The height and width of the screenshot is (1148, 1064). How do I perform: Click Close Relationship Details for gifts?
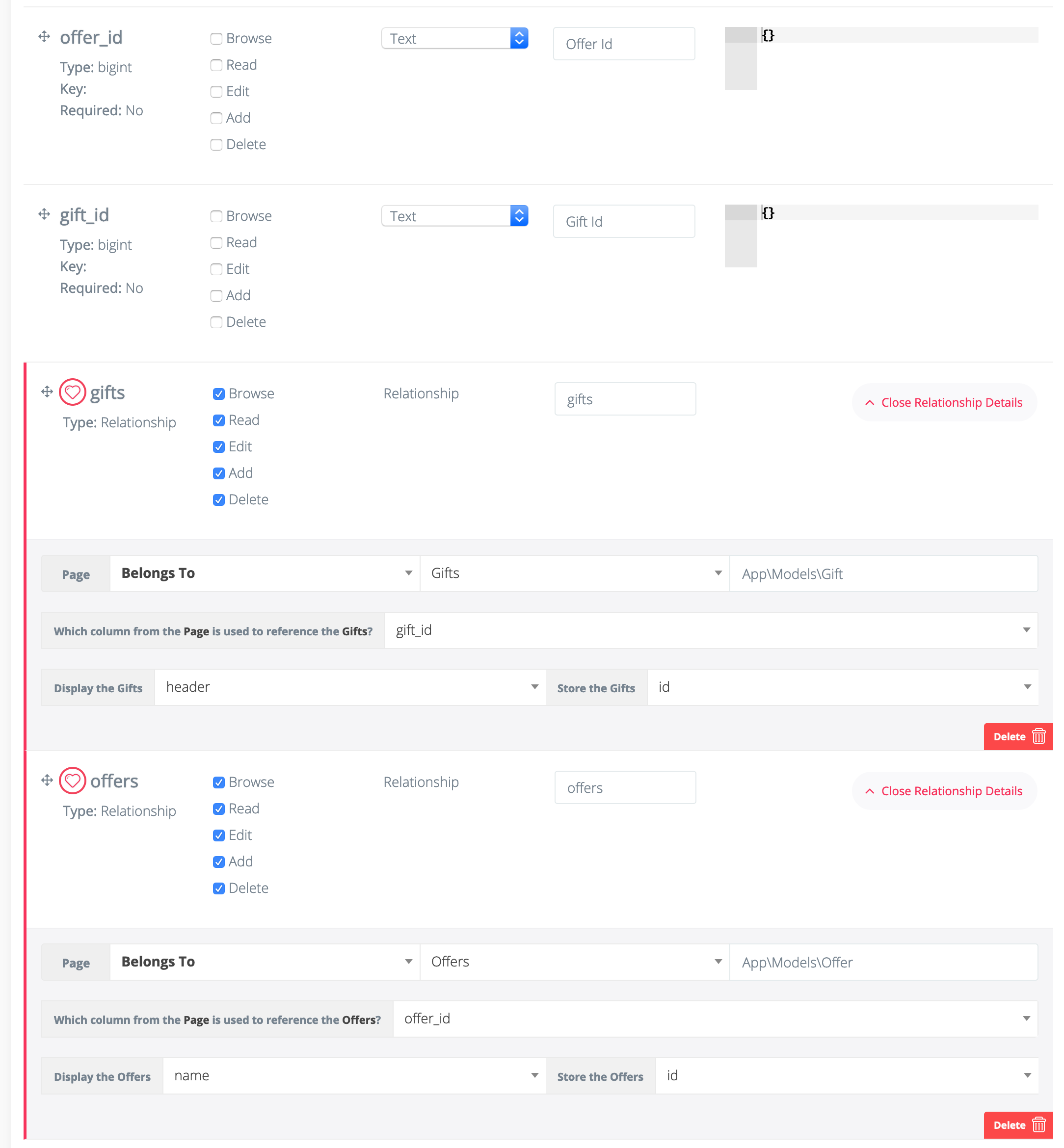click(944, 402)
